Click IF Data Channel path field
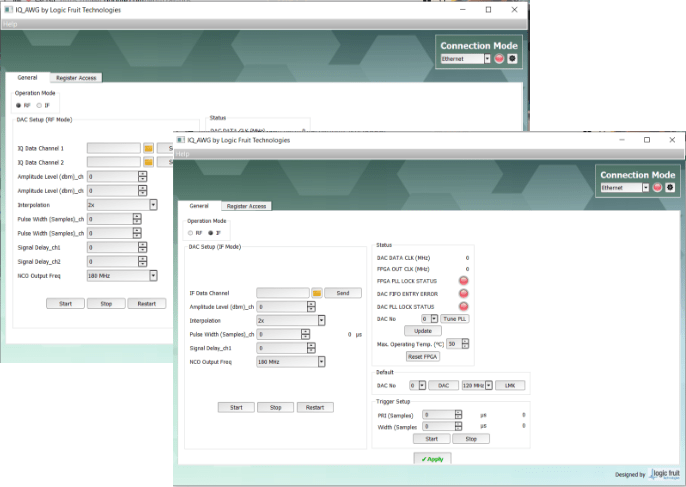The width and height of the screenshot is (686, 487). 283,293
